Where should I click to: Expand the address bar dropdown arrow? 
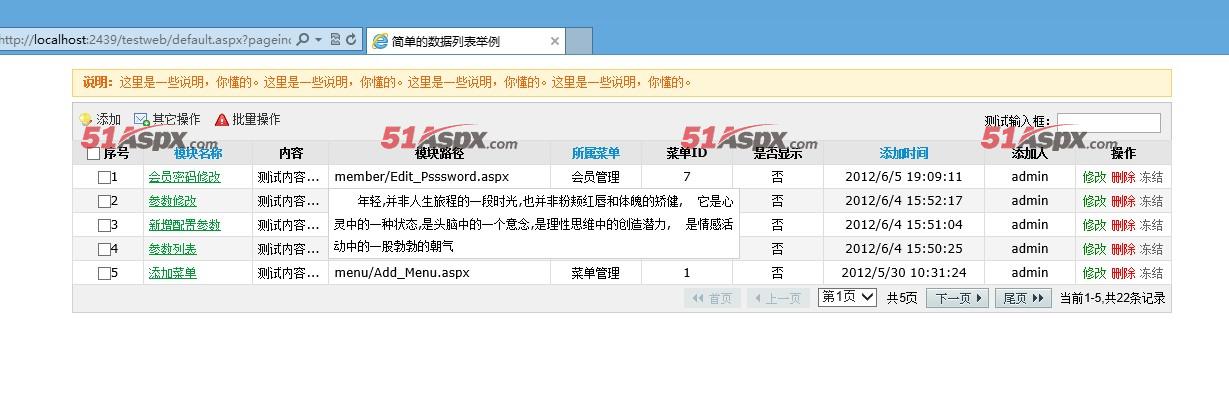coord(318,40)
